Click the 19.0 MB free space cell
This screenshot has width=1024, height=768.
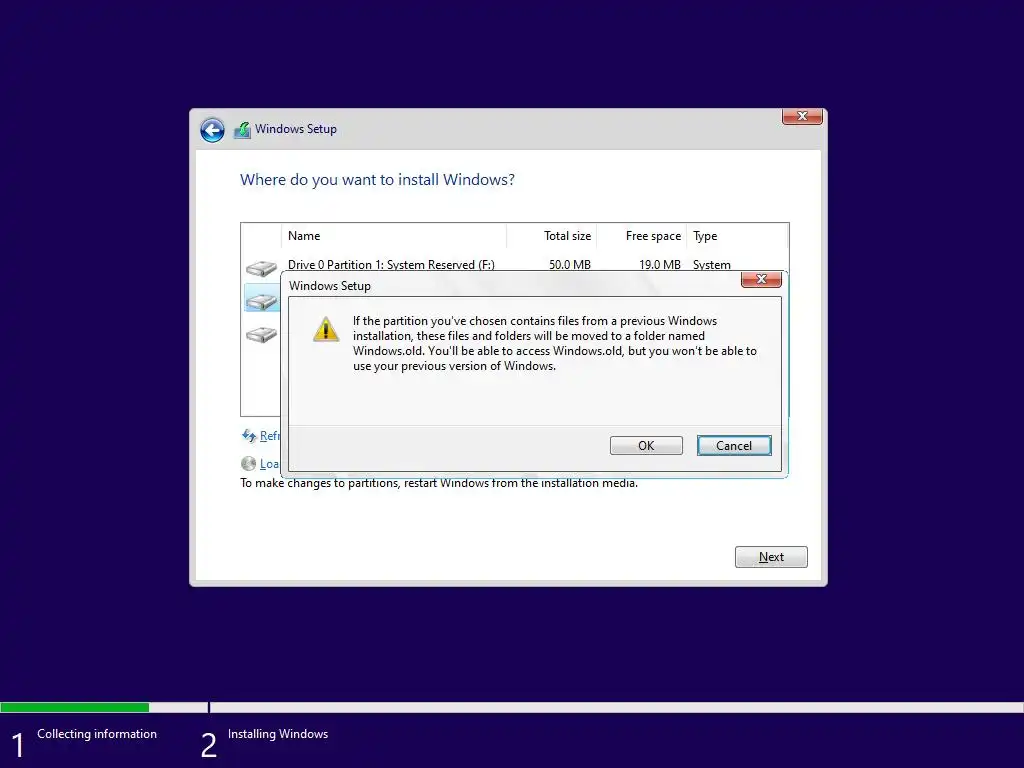(x=660, y=264)
